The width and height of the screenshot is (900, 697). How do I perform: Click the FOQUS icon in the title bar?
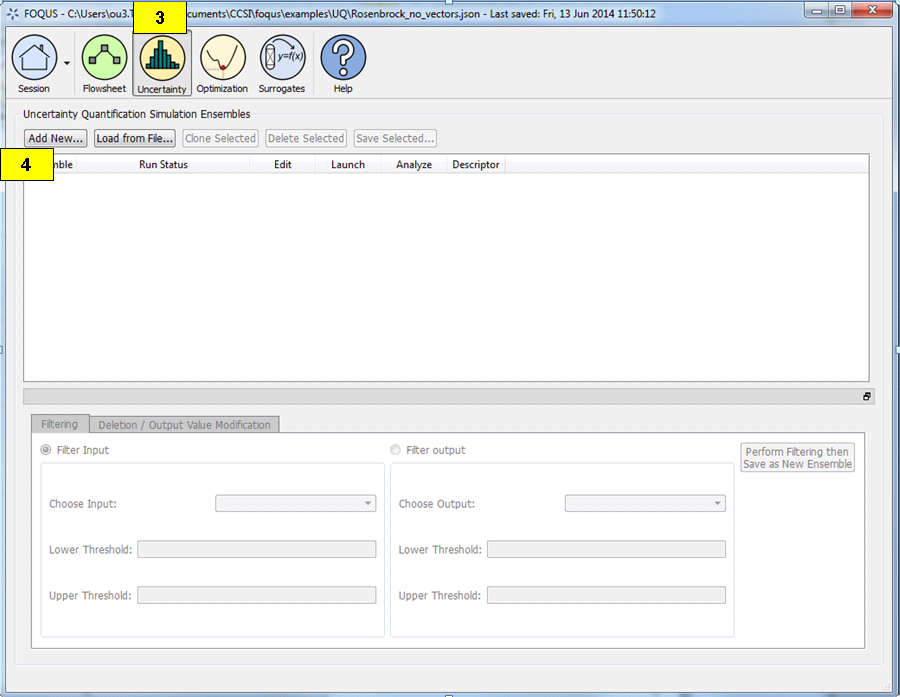(x=10, y=11)
